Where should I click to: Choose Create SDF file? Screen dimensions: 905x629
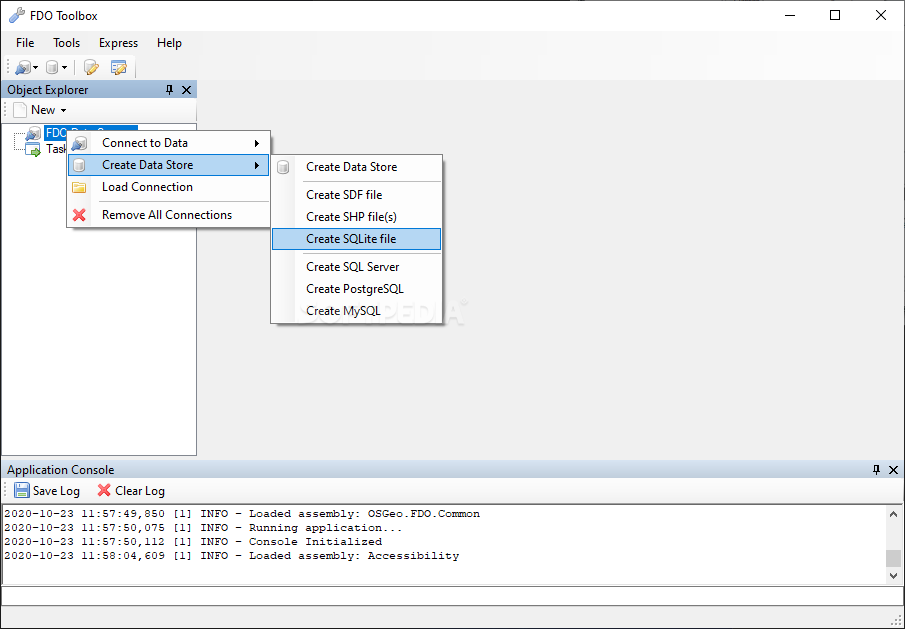click(357, 195)
